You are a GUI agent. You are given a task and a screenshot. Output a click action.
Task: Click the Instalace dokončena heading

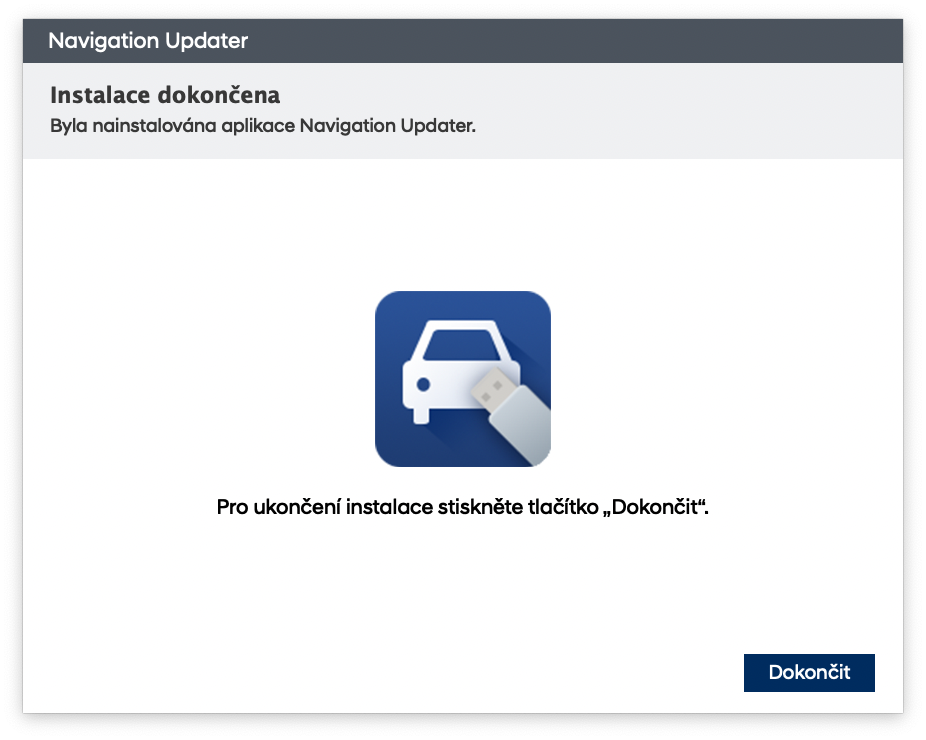click(164, 95)
